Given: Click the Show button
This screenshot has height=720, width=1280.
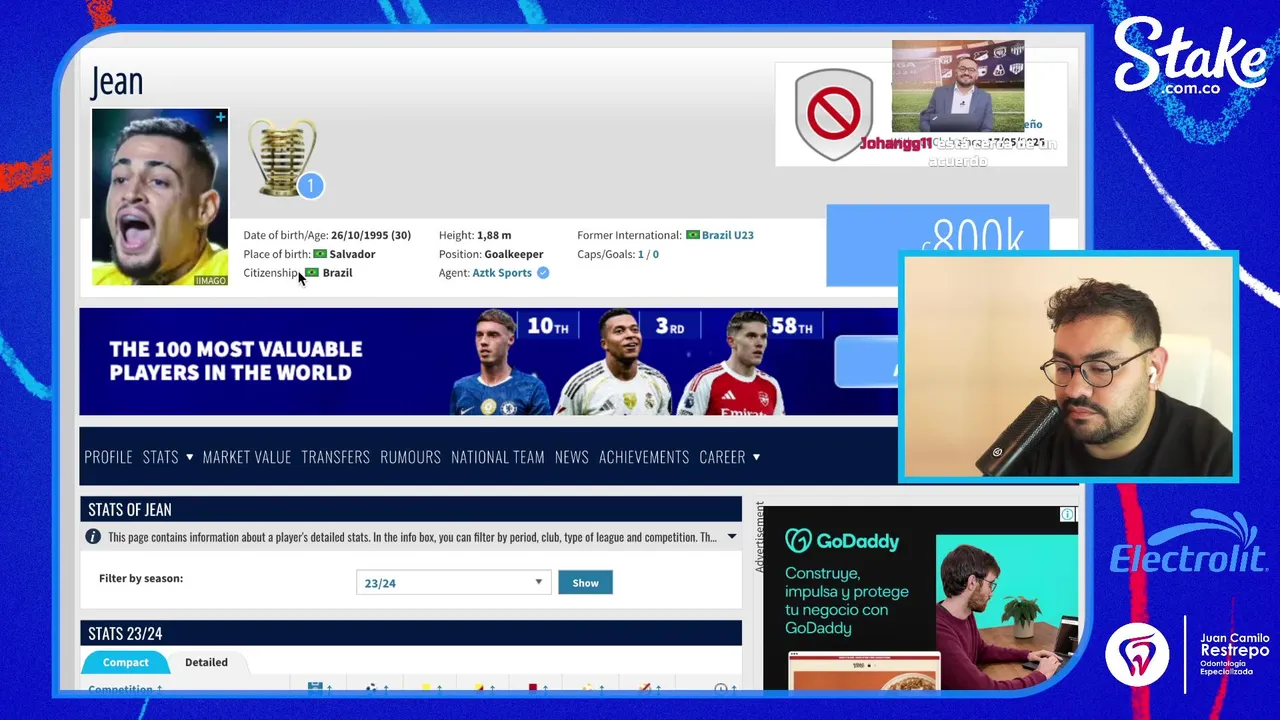Looking at the screenshot, I should click(585, 583).
